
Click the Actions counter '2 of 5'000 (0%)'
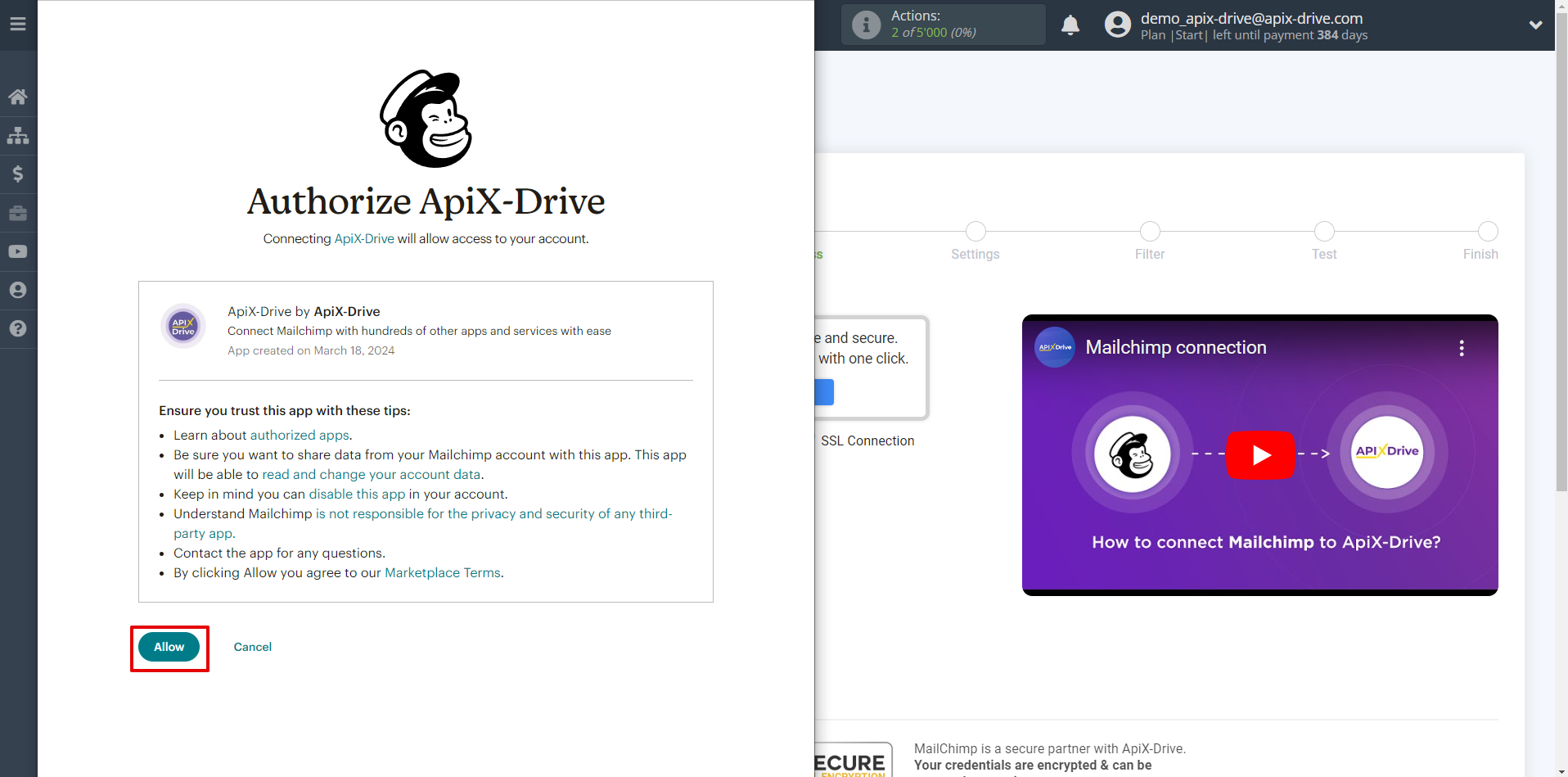(x=934, y=33)
